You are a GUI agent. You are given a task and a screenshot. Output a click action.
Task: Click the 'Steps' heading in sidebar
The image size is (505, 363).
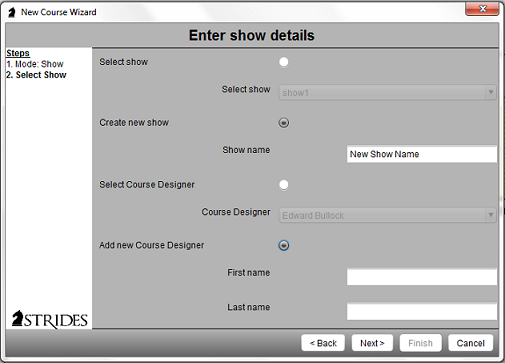point(18,53)
